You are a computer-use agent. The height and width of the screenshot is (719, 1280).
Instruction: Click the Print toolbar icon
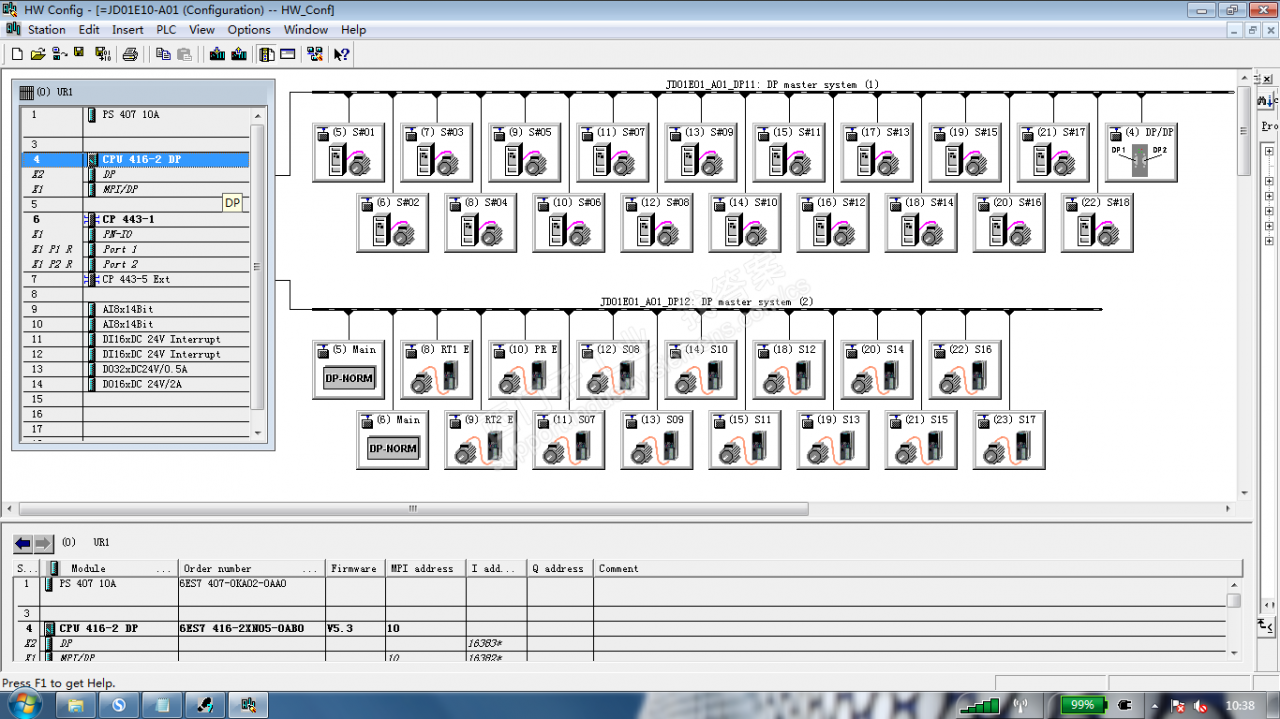tap(130, 54)
